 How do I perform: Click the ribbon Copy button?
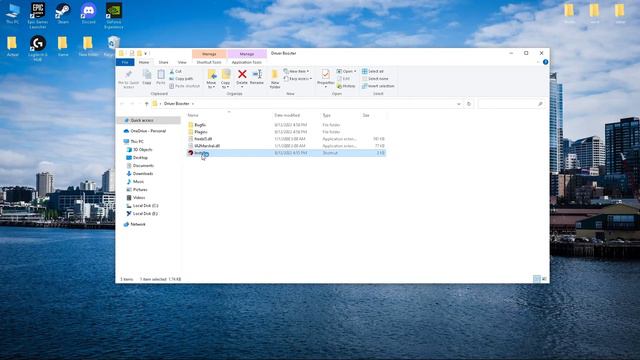pyautogui.click(x=147, y=77)
